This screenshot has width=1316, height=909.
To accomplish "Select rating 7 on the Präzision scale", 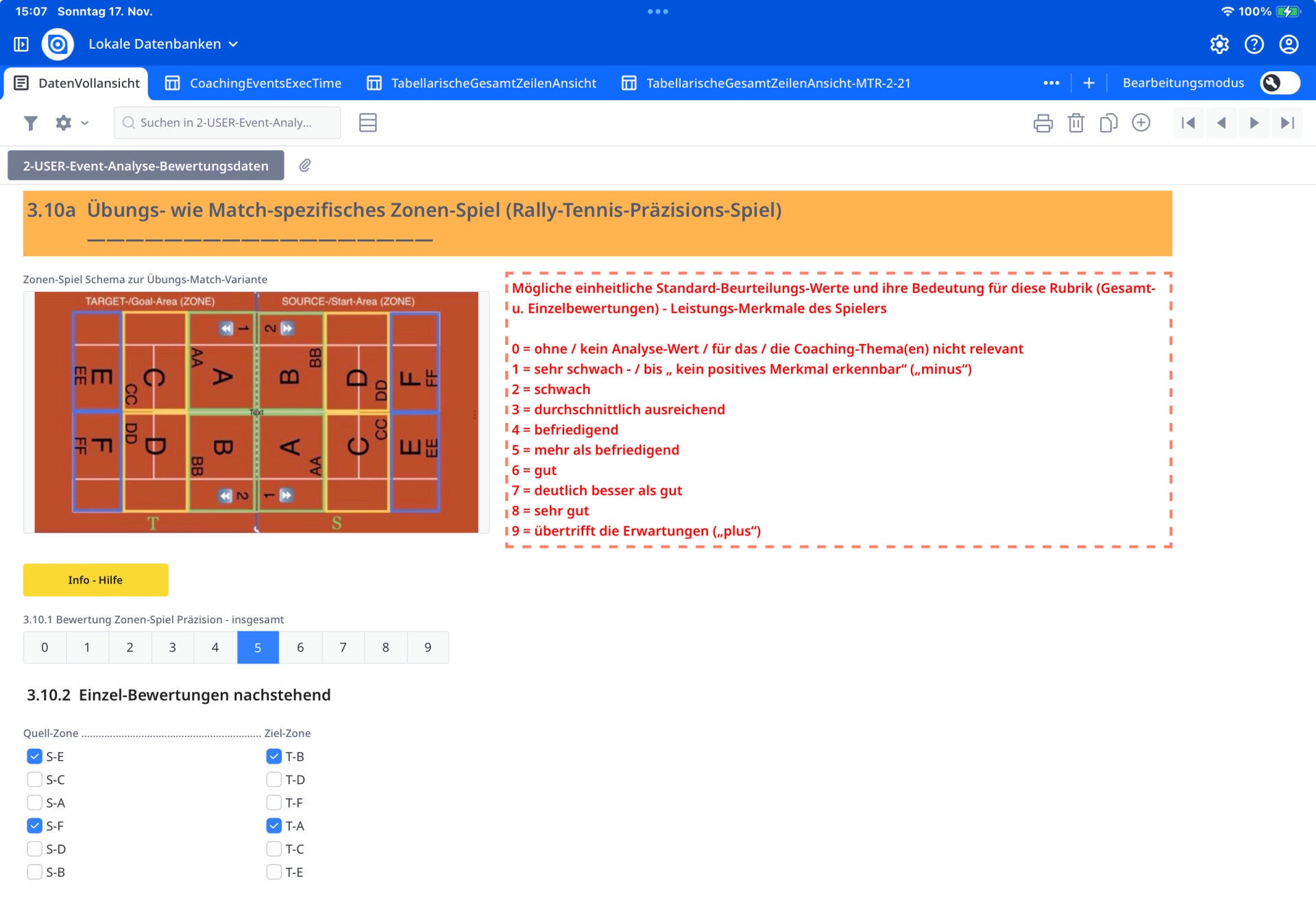I will [x=343, y=647].
